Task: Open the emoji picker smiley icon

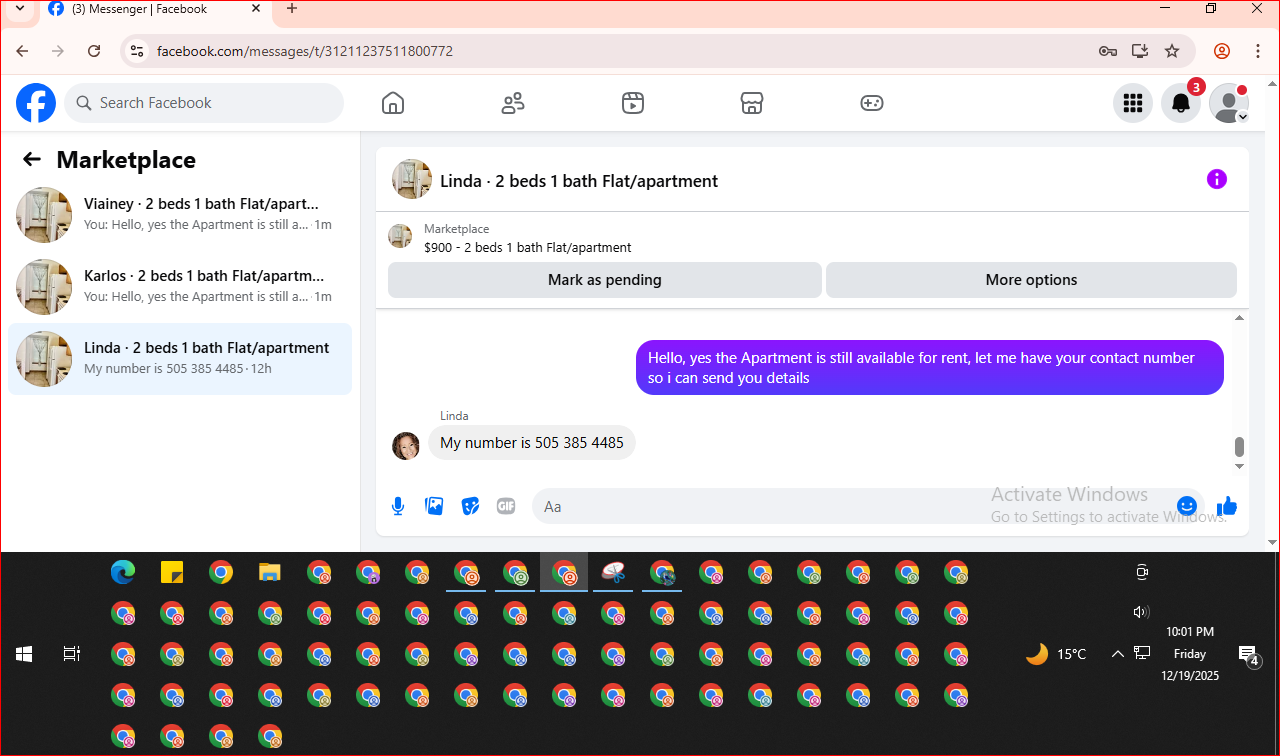Action: 1187,506
